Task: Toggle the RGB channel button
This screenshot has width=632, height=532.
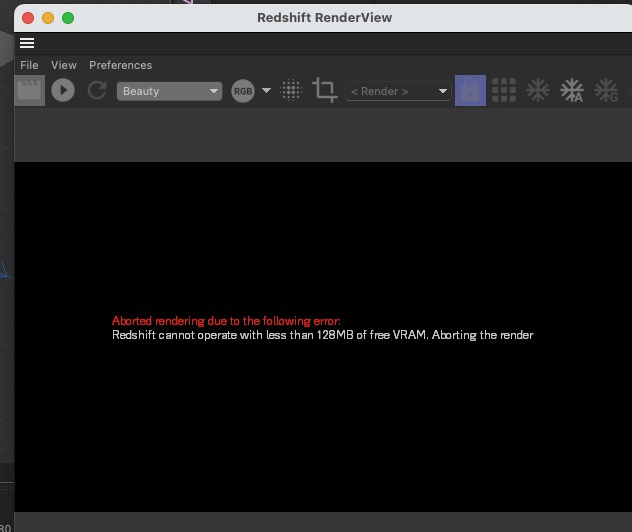Action: click(x=242, y=91)
